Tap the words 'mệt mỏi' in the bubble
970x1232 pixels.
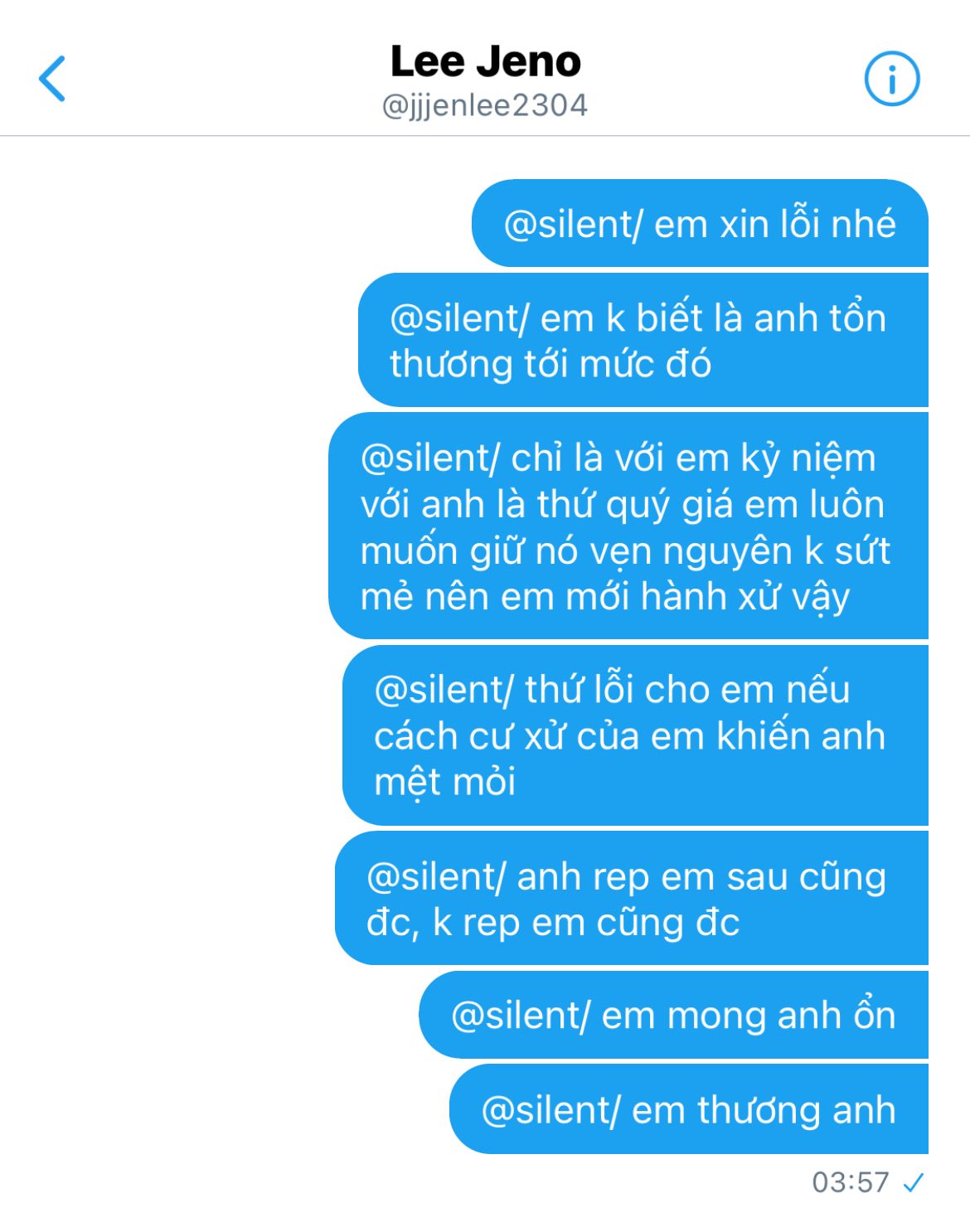click(x=445, y=782)
